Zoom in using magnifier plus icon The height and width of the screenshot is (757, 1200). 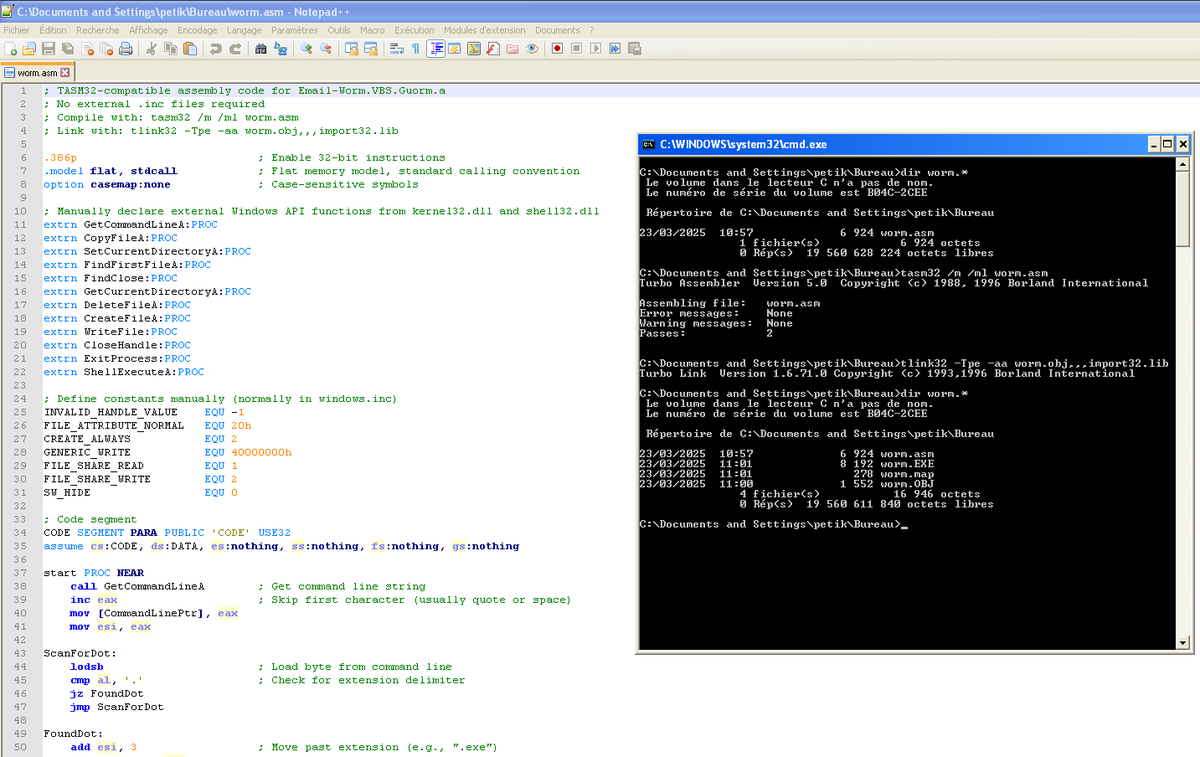[x=306, y=48]
